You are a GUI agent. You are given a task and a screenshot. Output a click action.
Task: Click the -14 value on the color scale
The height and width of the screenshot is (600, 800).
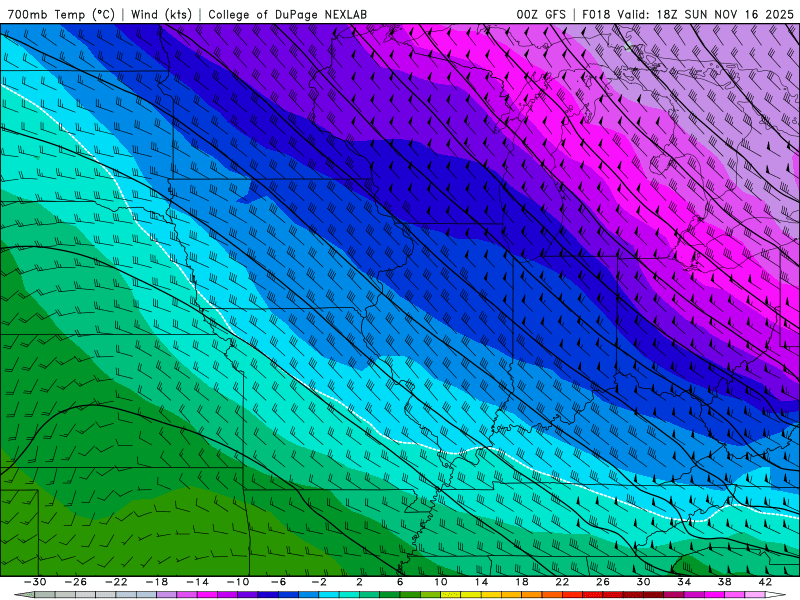pos(197,582)
